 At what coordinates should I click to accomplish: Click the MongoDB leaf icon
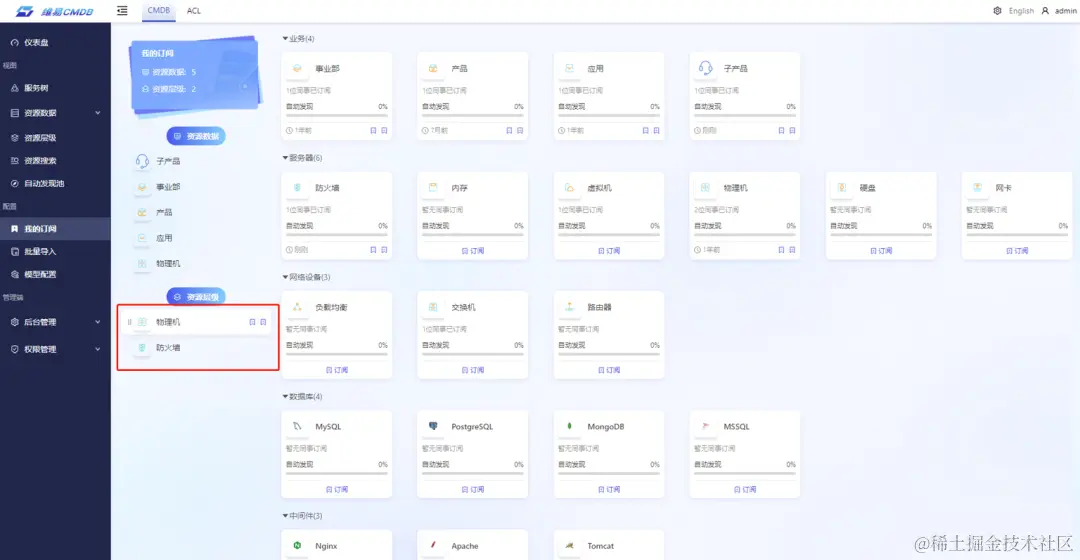coord(570,426)
